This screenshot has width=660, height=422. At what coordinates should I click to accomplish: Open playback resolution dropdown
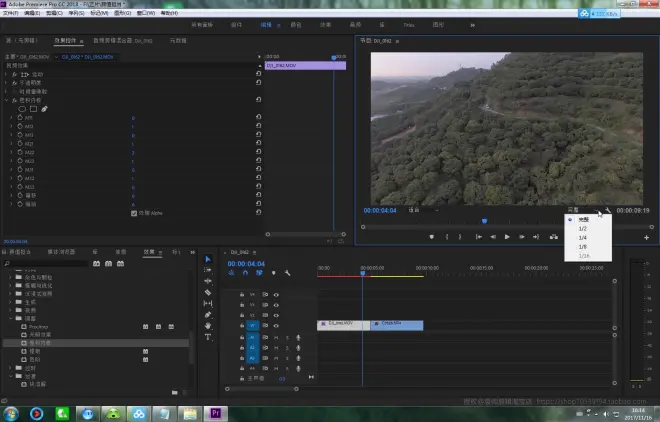[583, 210]
